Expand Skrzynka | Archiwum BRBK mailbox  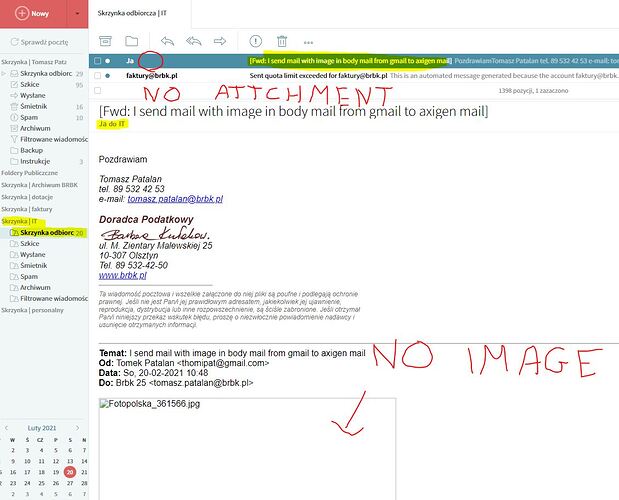pyautogui.click(x=39, y=185)
